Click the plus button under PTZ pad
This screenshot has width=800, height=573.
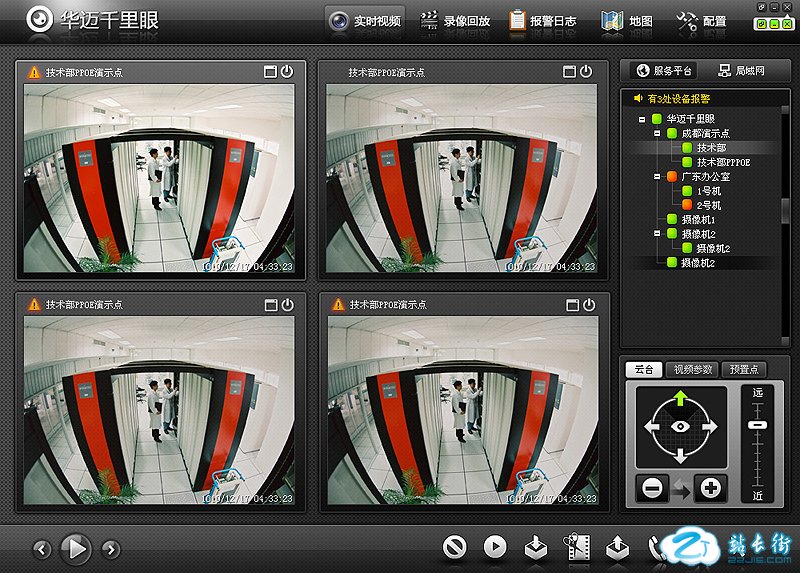(x=710, y=489)
